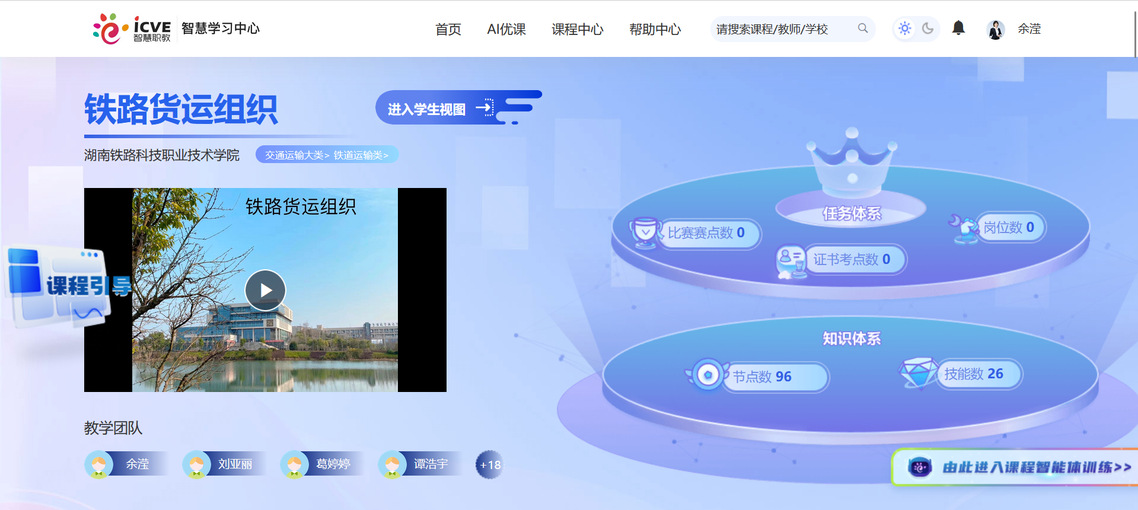Click the 岗位数 wrench icon
This screenshot has height=510, width=1138.
[965, 229]
